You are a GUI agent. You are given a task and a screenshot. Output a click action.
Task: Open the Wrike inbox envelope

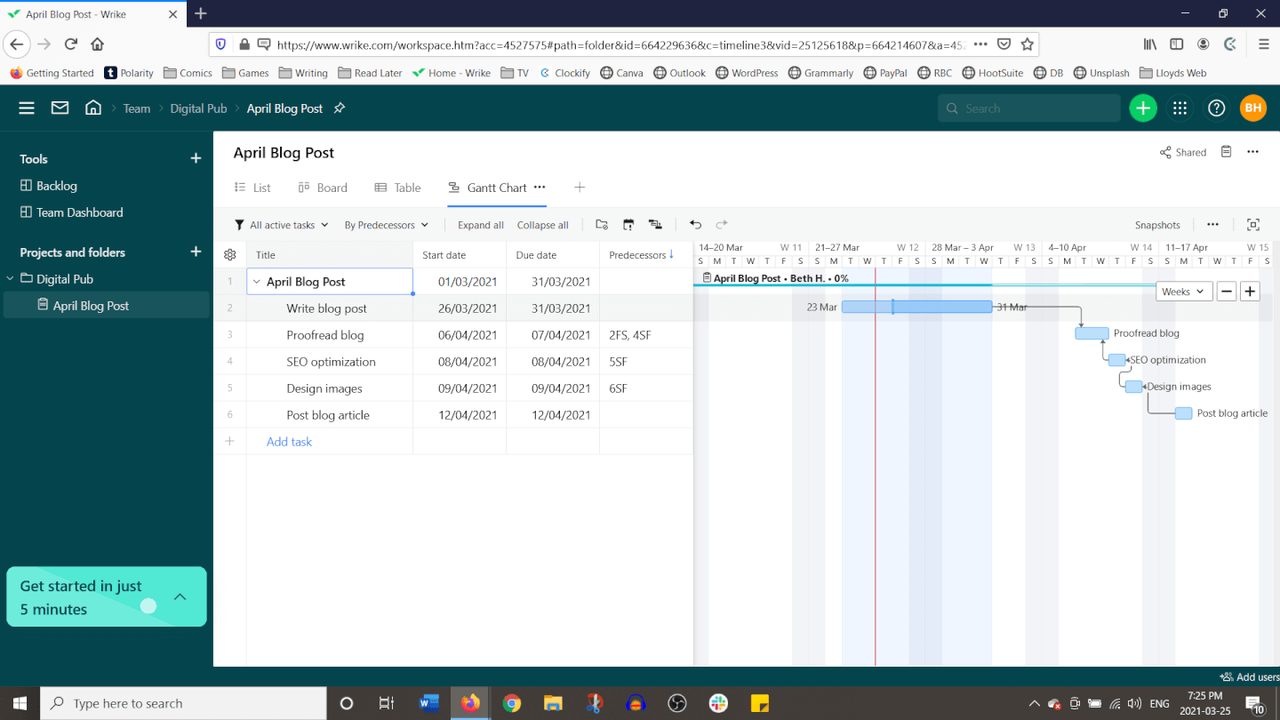[x=59, y=107]
